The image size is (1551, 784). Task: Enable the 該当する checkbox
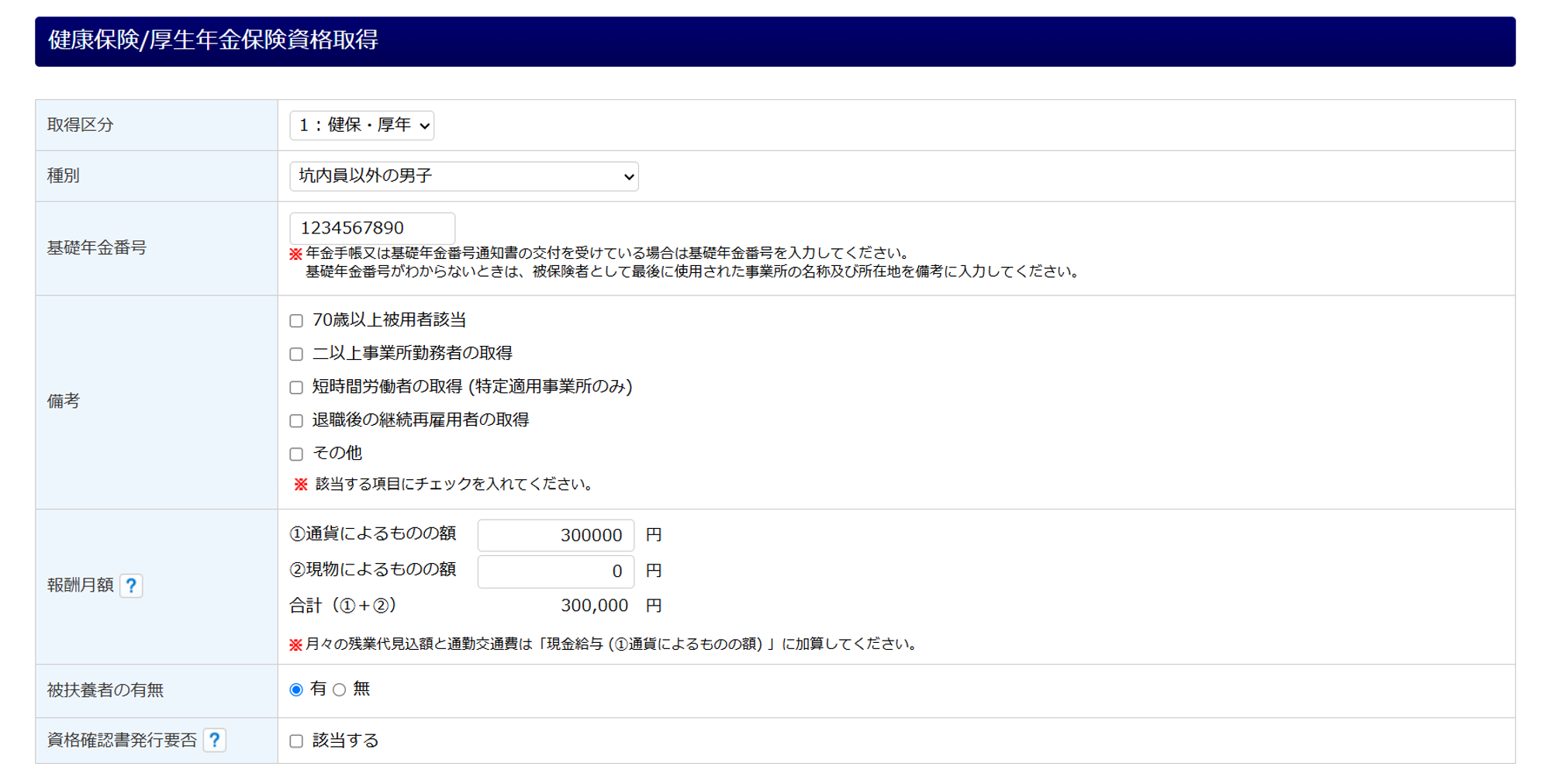click(296, 741)
